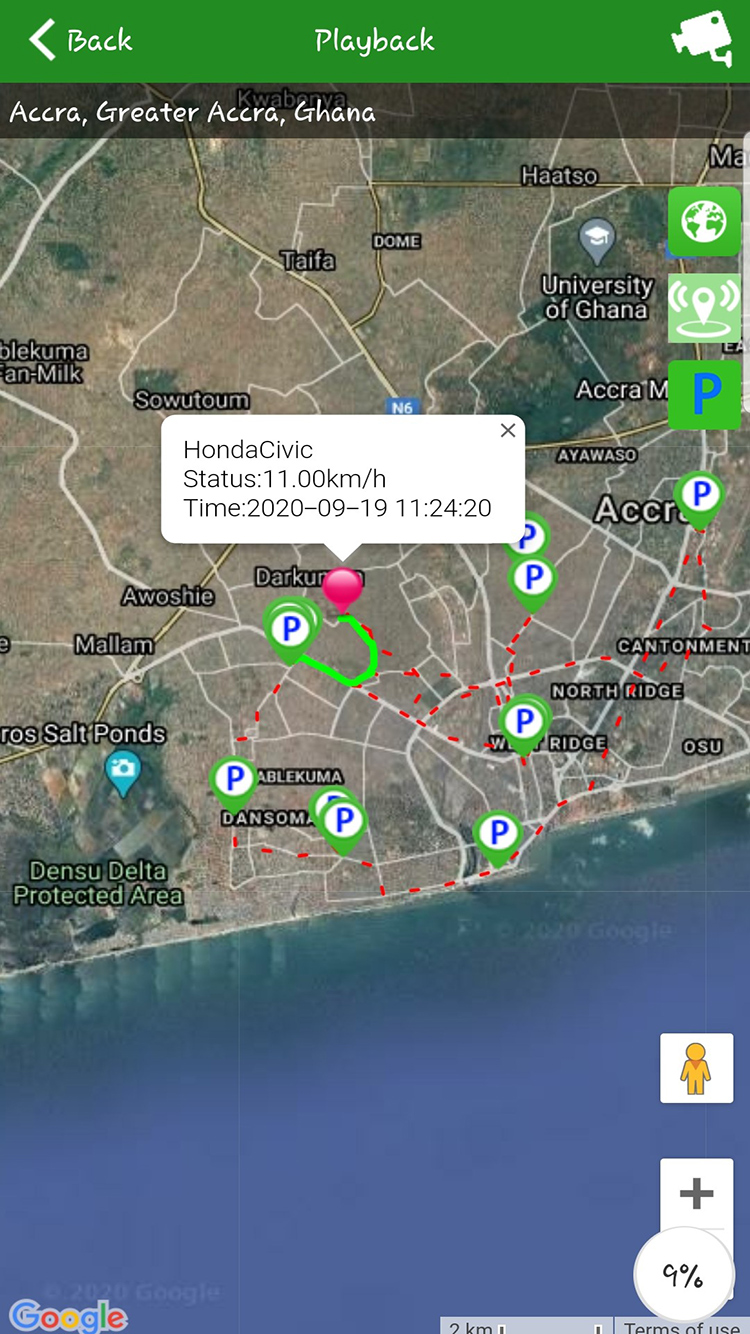Viewport: 750px width, 1334px height.
Task: Tap the 9% playback progress circle
Action: [x=683, y=1276]
